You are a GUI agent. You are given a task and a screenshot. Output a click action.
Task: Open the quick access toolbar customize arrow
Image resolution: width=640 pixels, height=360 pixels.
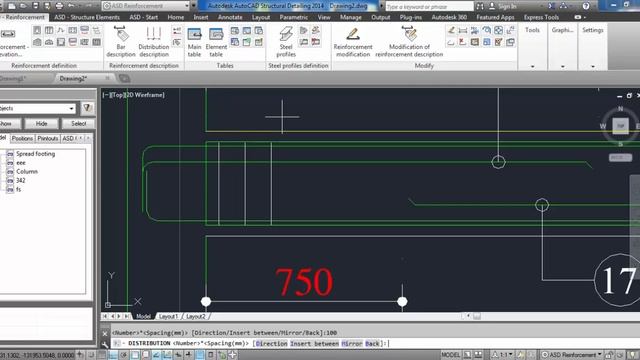pyautogui.click(x=193, y=6)
